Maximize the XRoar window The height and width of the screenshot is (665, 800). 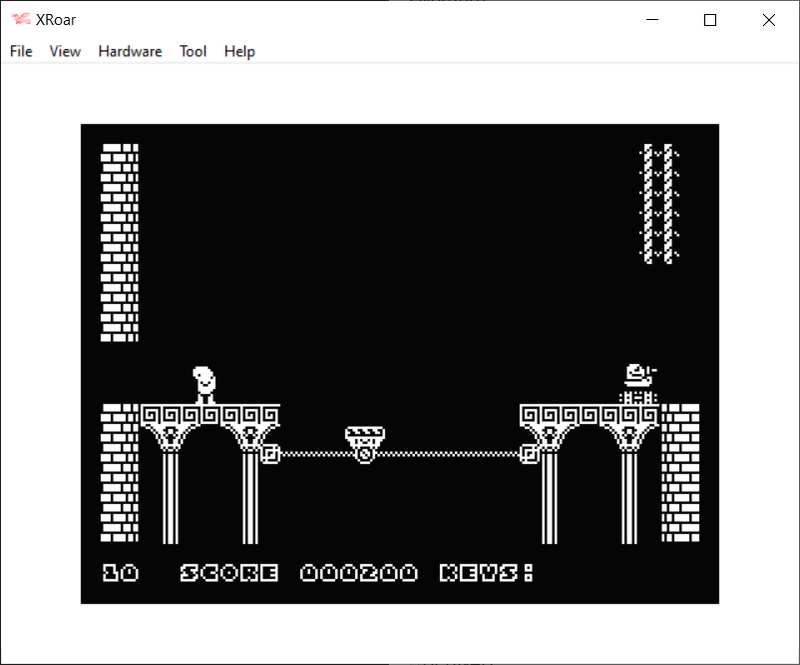(x=710, y=20)
